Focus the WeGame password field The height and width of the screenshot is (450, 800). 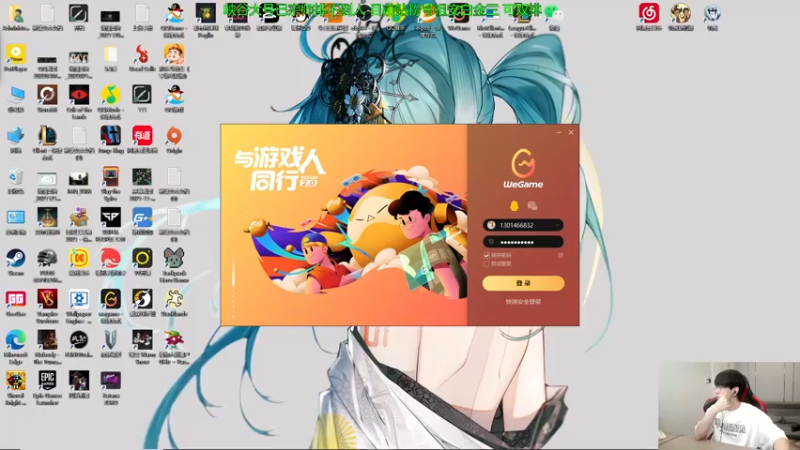[523, 242]
